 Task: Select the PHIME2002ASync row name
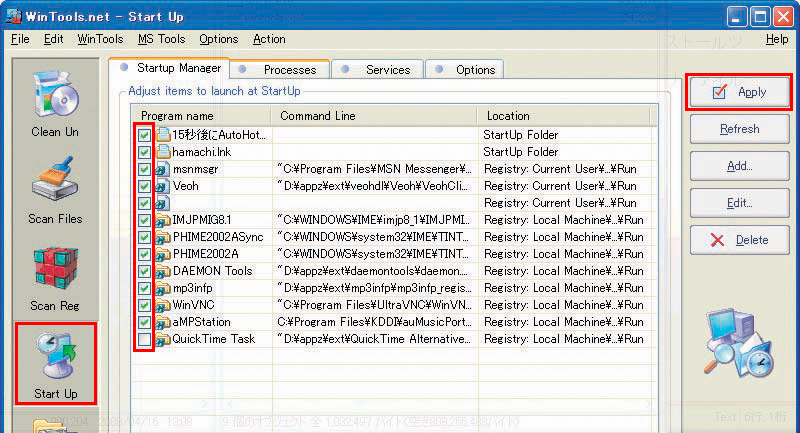point(218,237)
